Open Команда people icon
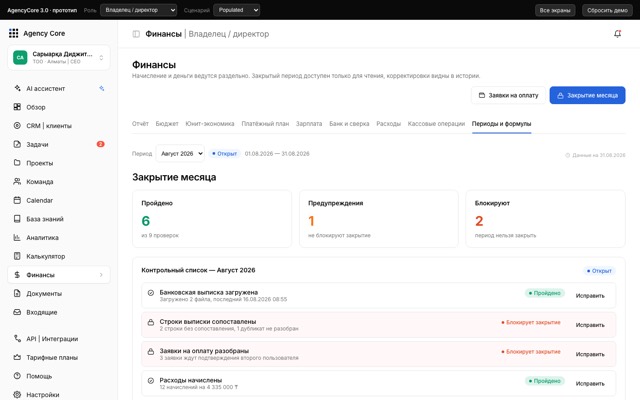The width and height of the screenshot is (640, 400). point(17,182)
